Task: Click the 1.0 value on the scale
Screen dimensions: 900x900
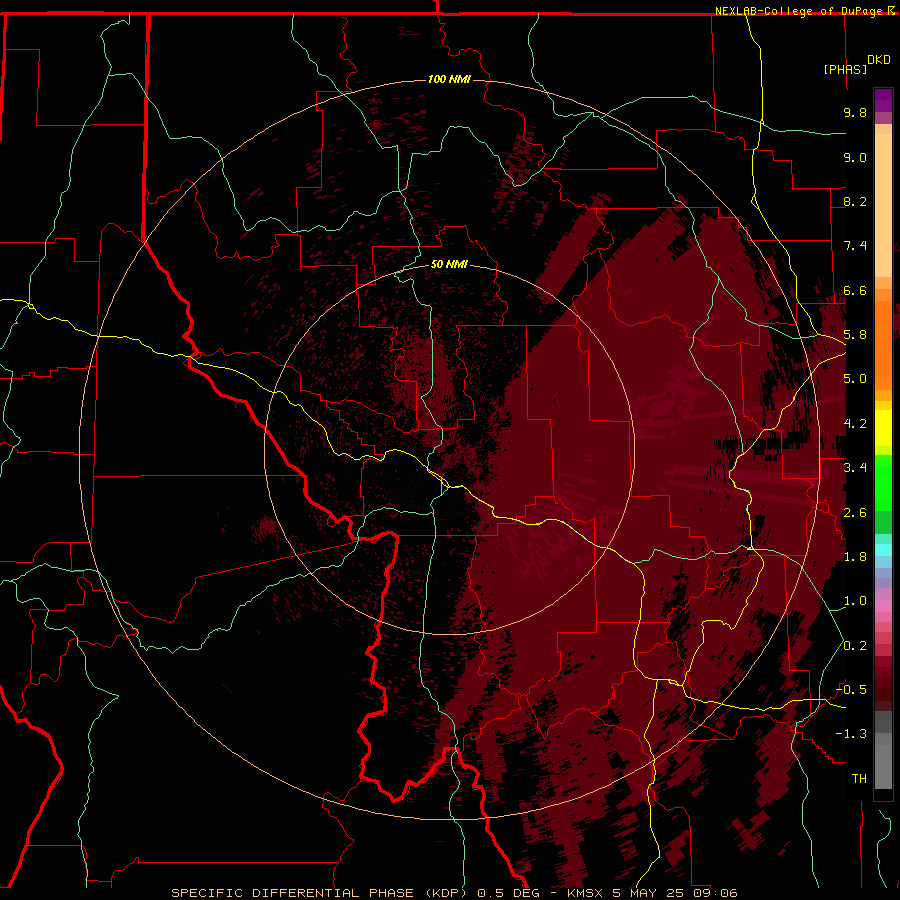Action: click(855, 601)
